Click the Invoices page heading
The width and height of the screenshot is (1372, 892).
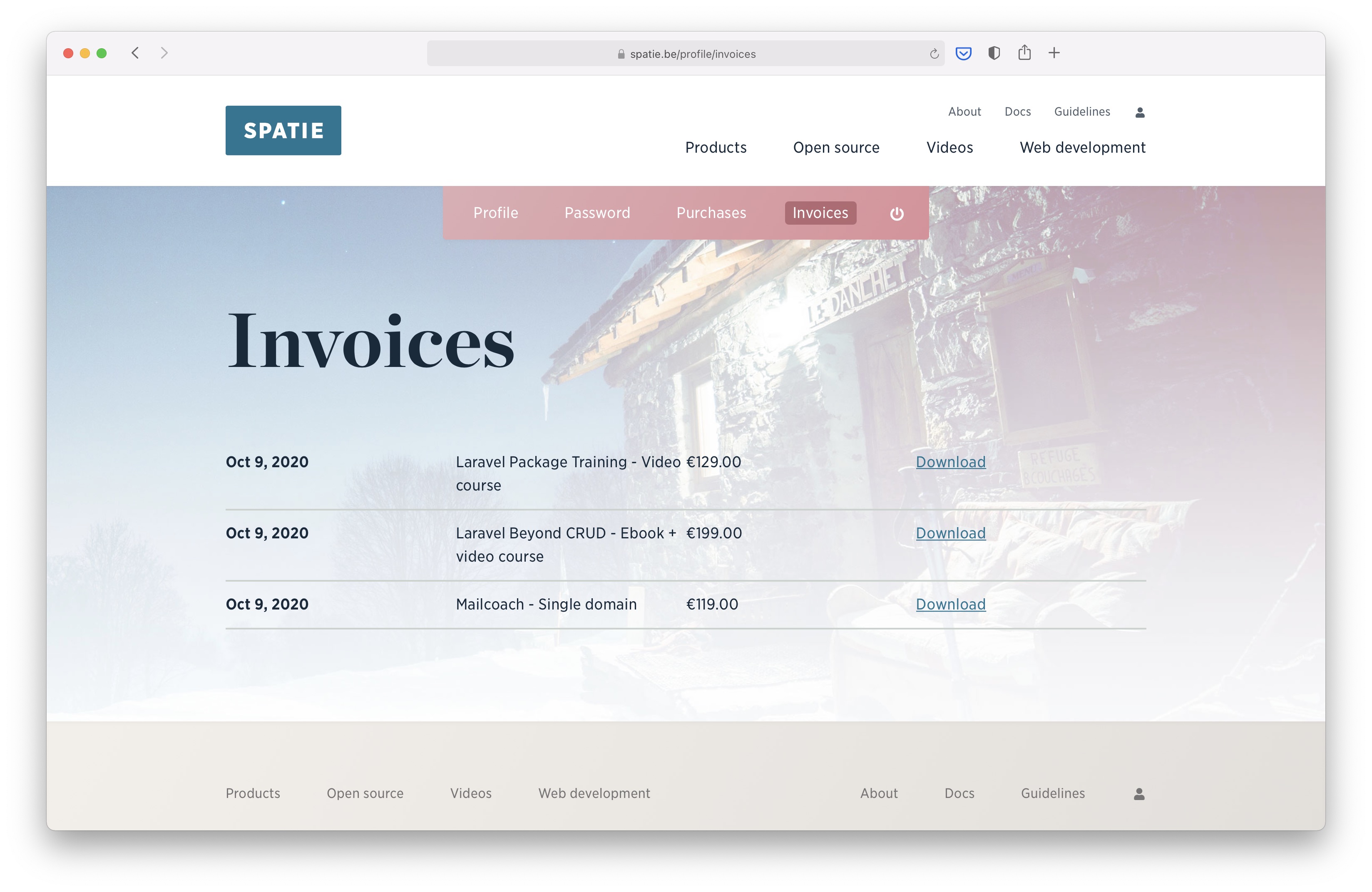point(370,341)
